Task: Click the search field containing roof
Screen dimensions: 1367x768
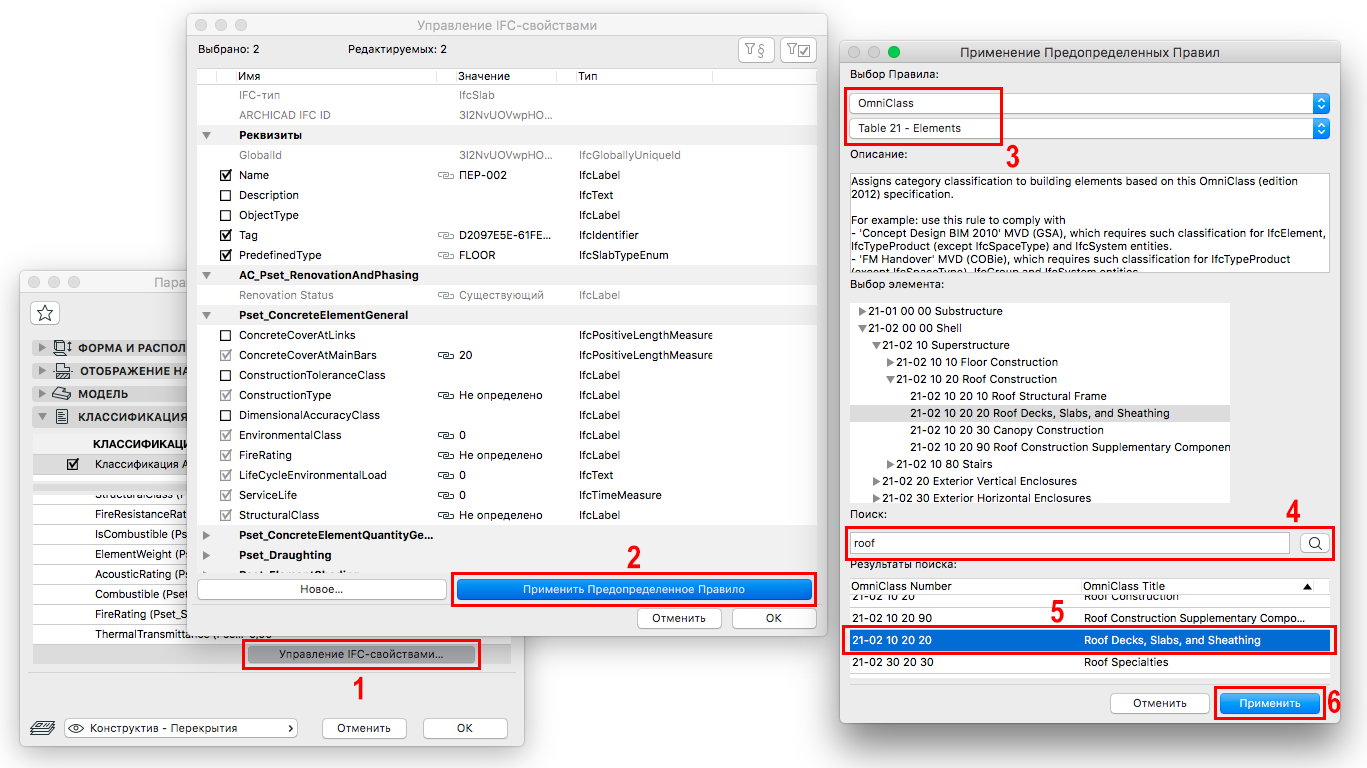Action: (1070, 543)
